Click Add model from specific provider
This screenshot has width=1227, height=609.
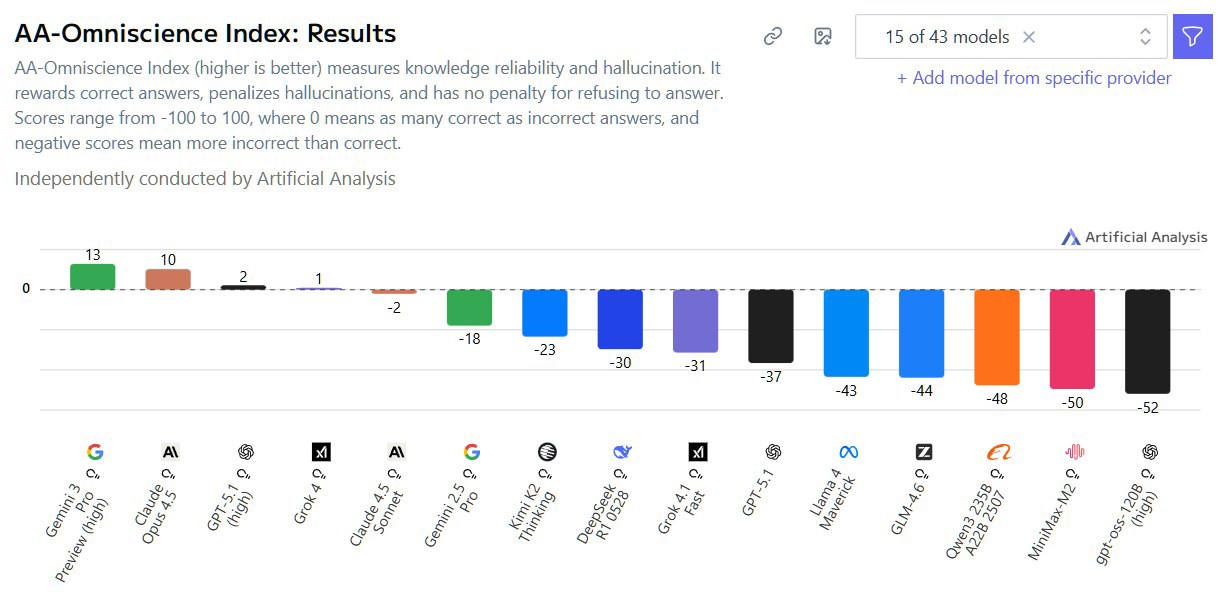(1035, 78)
